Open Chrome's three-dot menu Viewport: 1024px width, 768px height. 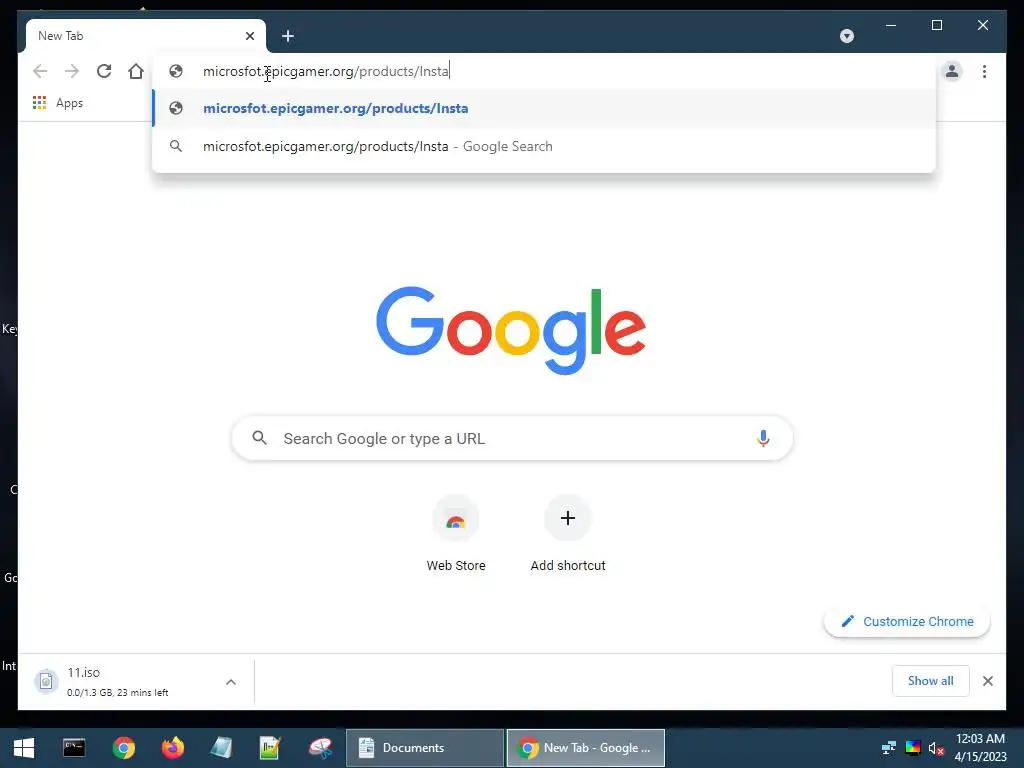coord(984,71)
